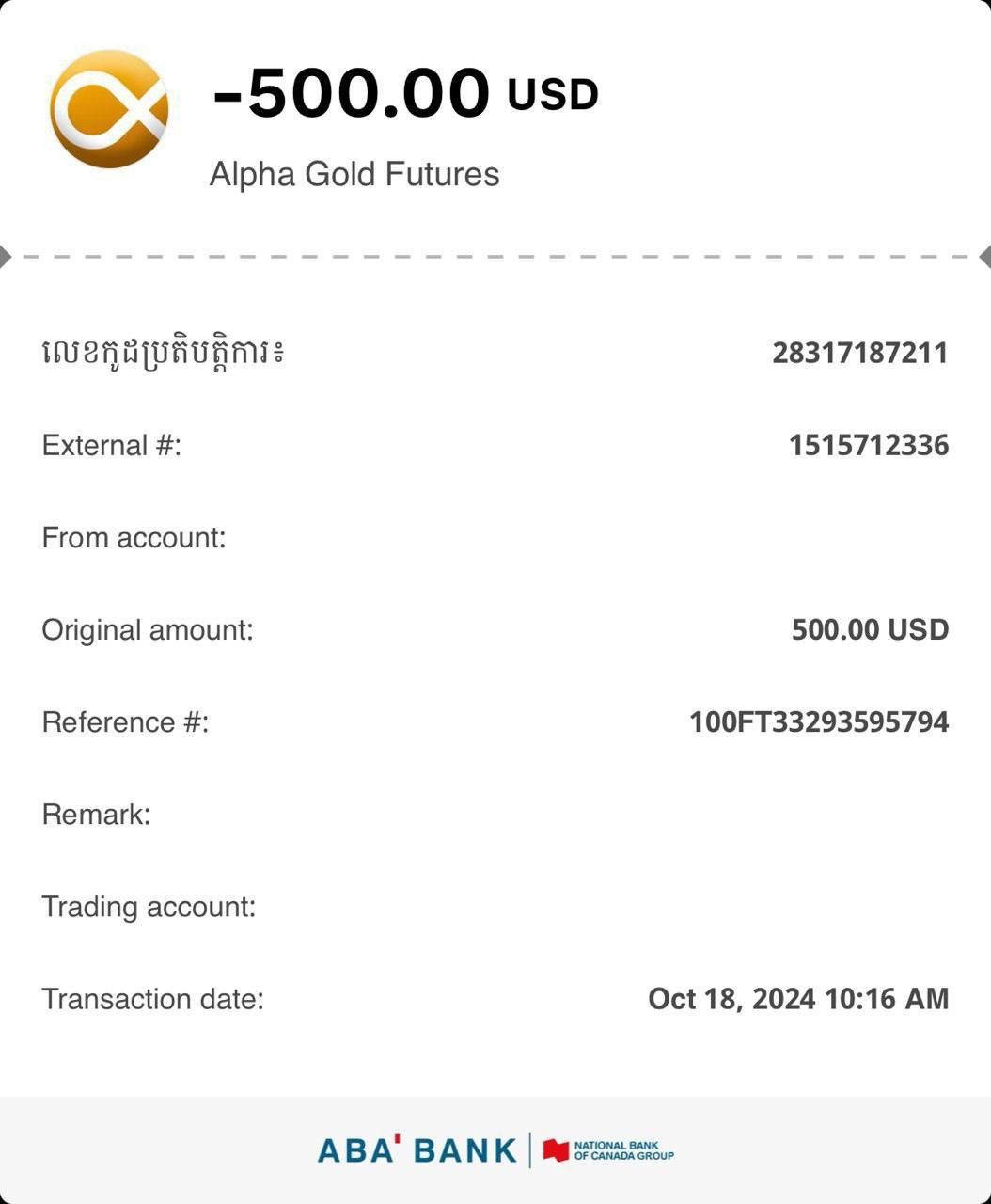Image resolution: width=991 pixels, height=1204 pixels.
Task: Click the orange Alpha Gold Futures logo
Action: 109,109
